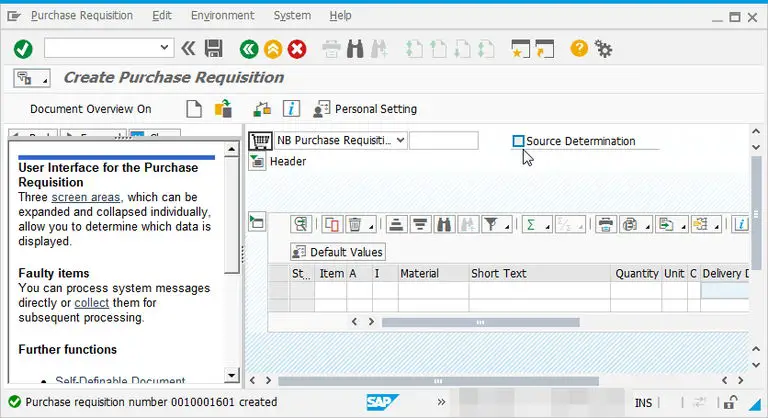This screenshot has height=418, width=768.
Task: Open NB Purchase Requisition document type dropdown
Action: point(401,141)
